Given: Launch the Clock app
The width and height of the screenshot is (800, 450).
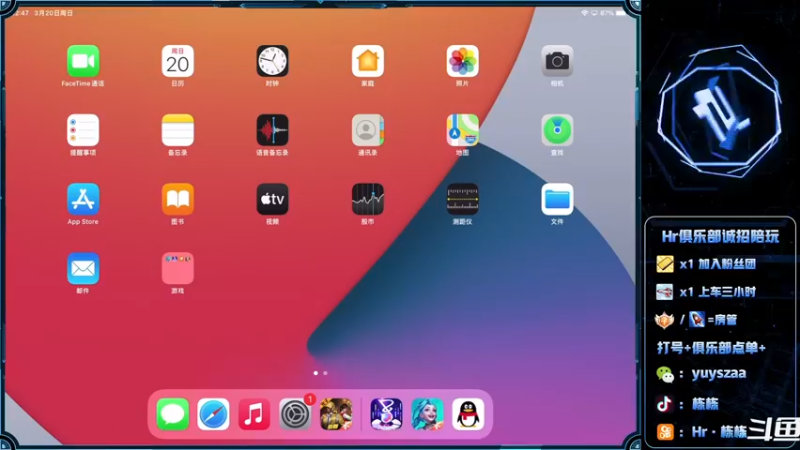Looking at the screenshot, I should pyautogui.click(x=272, y=61).
